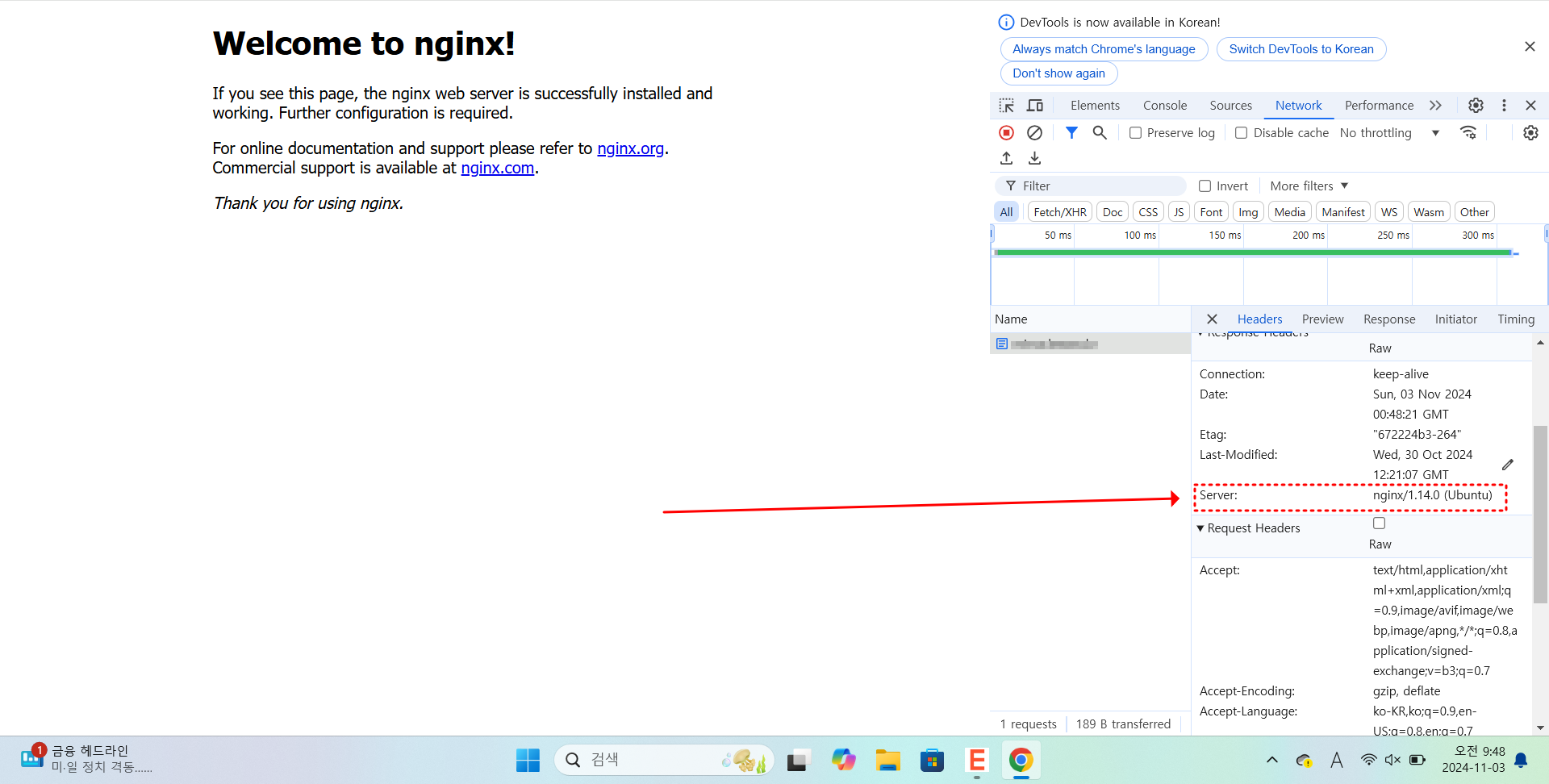Toggle Raw checkbox for Request Headers

(1379, 523)
